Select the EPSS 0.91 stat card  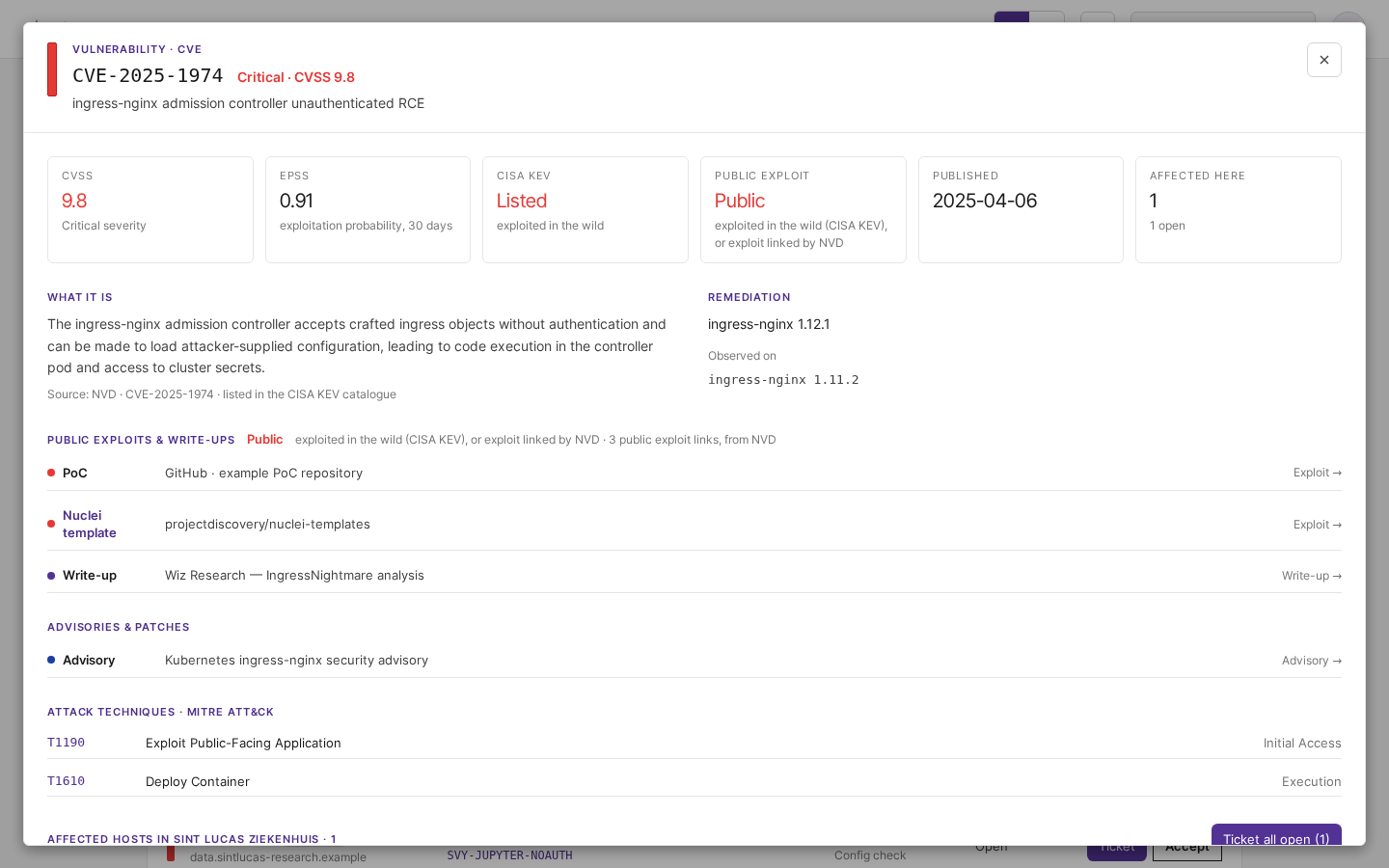368,209
